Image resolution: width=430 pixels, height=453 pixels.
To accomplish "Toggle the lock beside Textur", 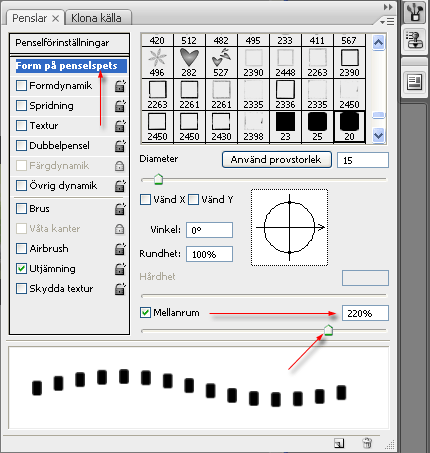I will pyautogui.click(x=120, y=126).
